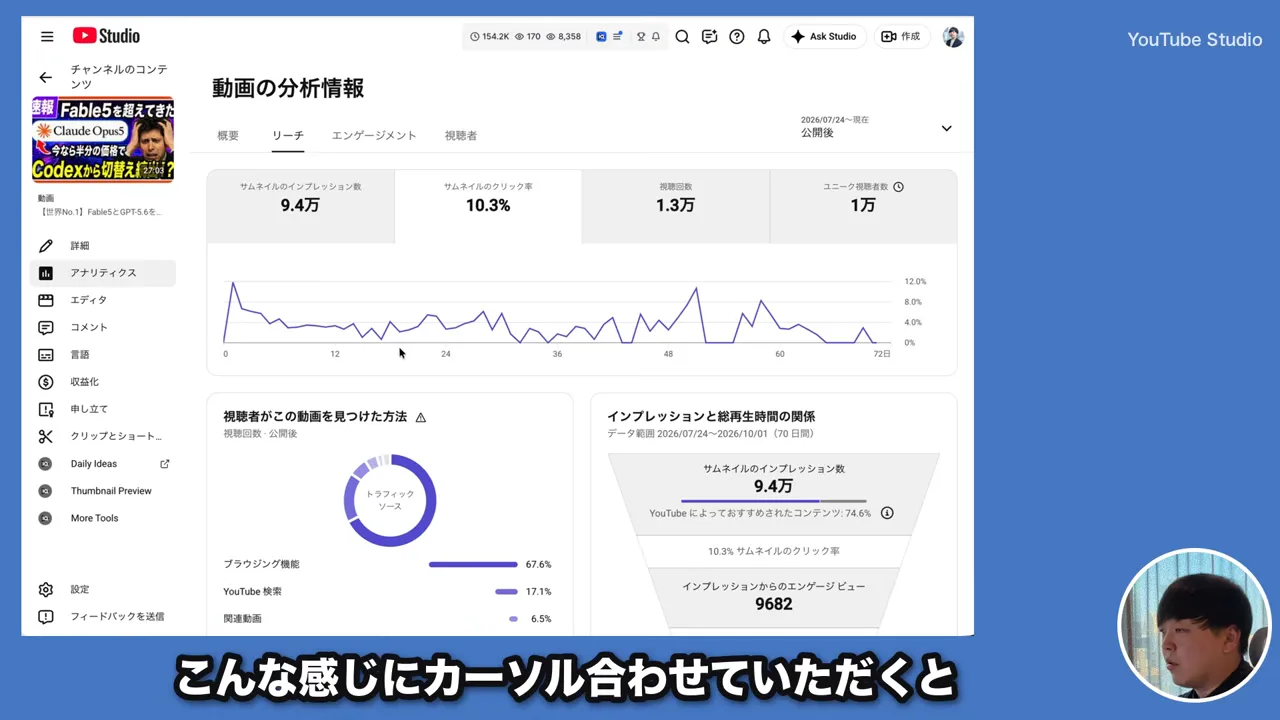Open the エディタ clapperboard icon
Screen dimensions: 1280x720
point(46,300)
